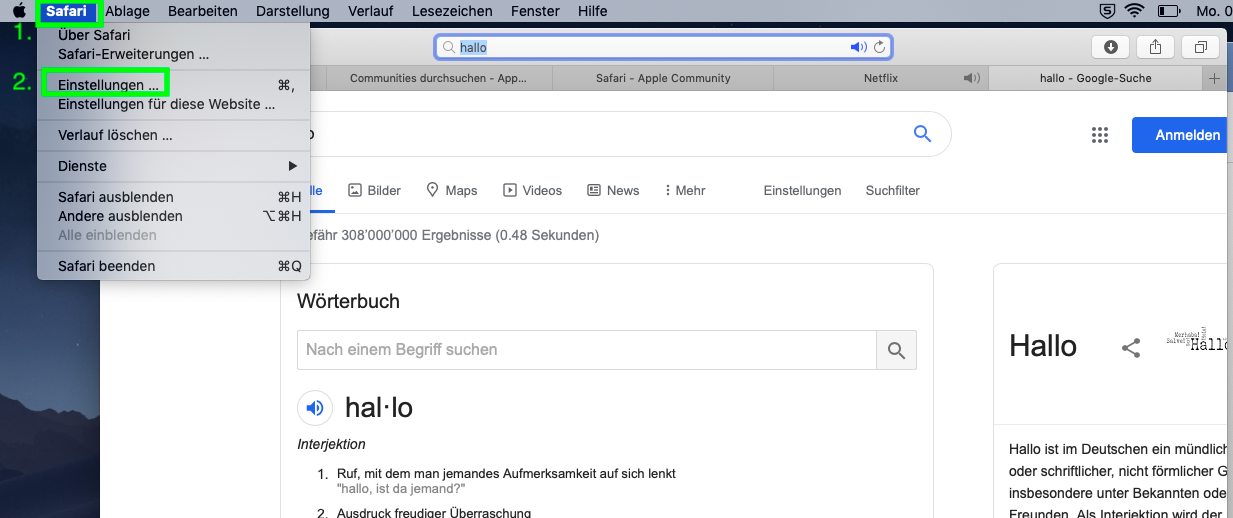
Task: Open the Ablage menu
Action: pos(128,11)
